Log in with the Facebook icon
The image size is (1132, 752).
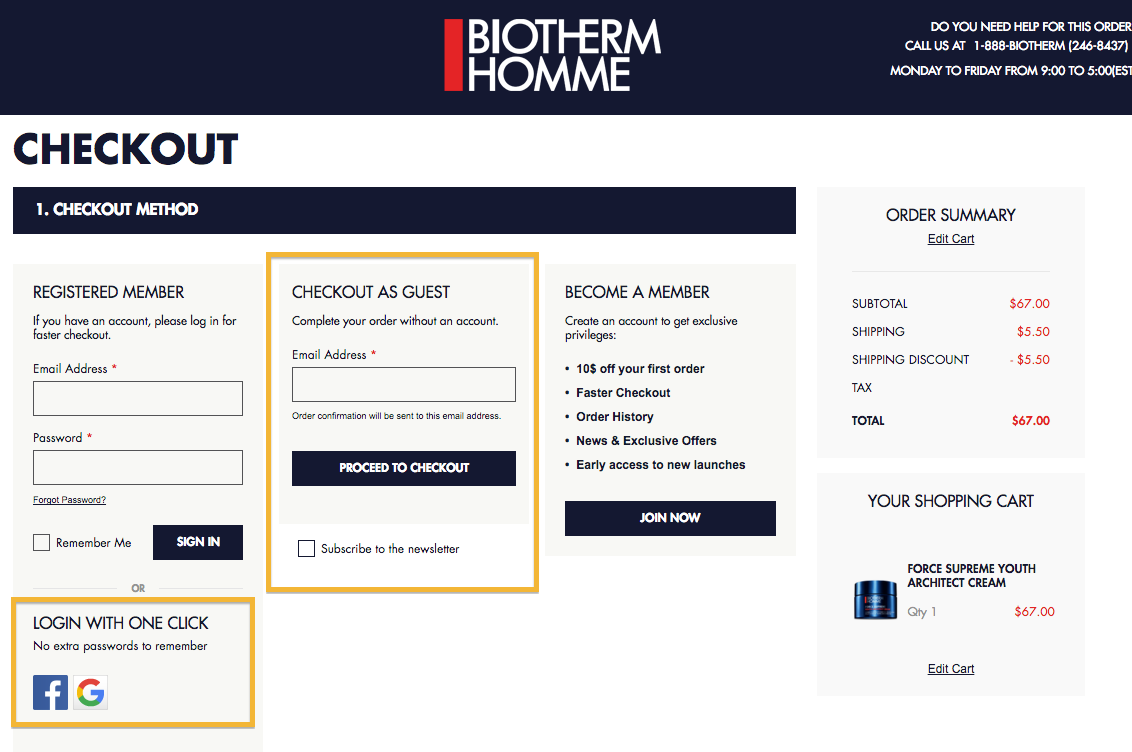(x=50, y=692)
